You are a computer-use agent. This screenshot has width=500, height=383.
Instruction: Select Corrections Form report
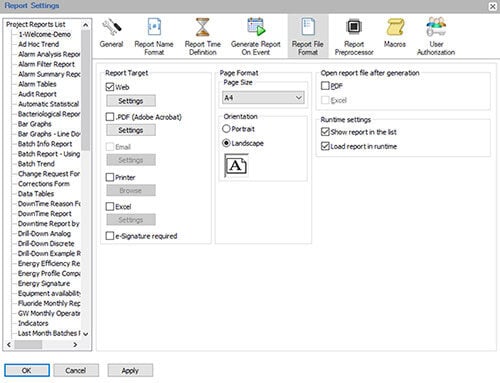point(44,184)
